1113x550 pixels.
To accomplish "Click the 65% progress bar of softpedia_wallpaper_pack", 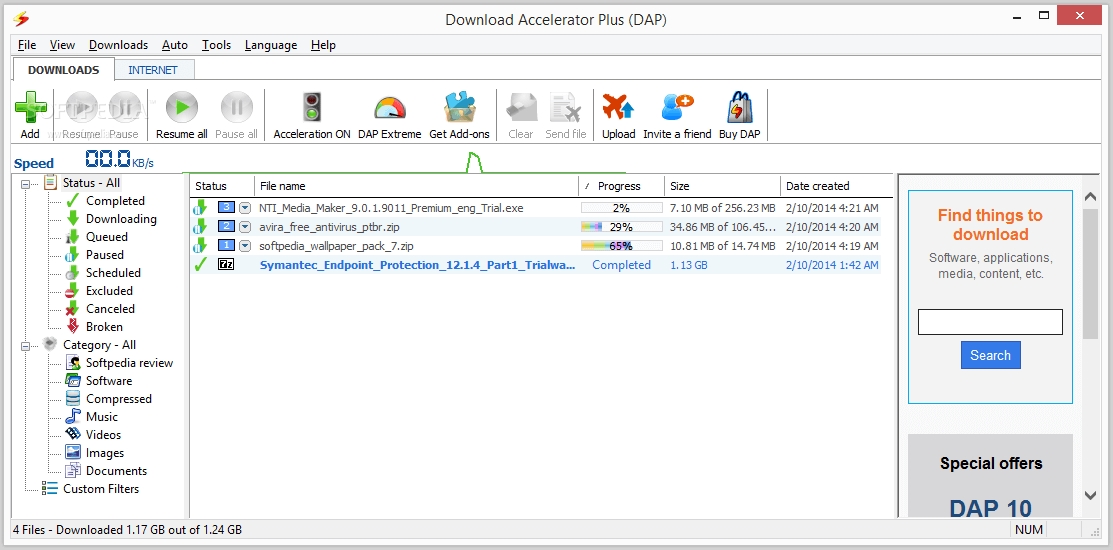I will pos(622,246).
